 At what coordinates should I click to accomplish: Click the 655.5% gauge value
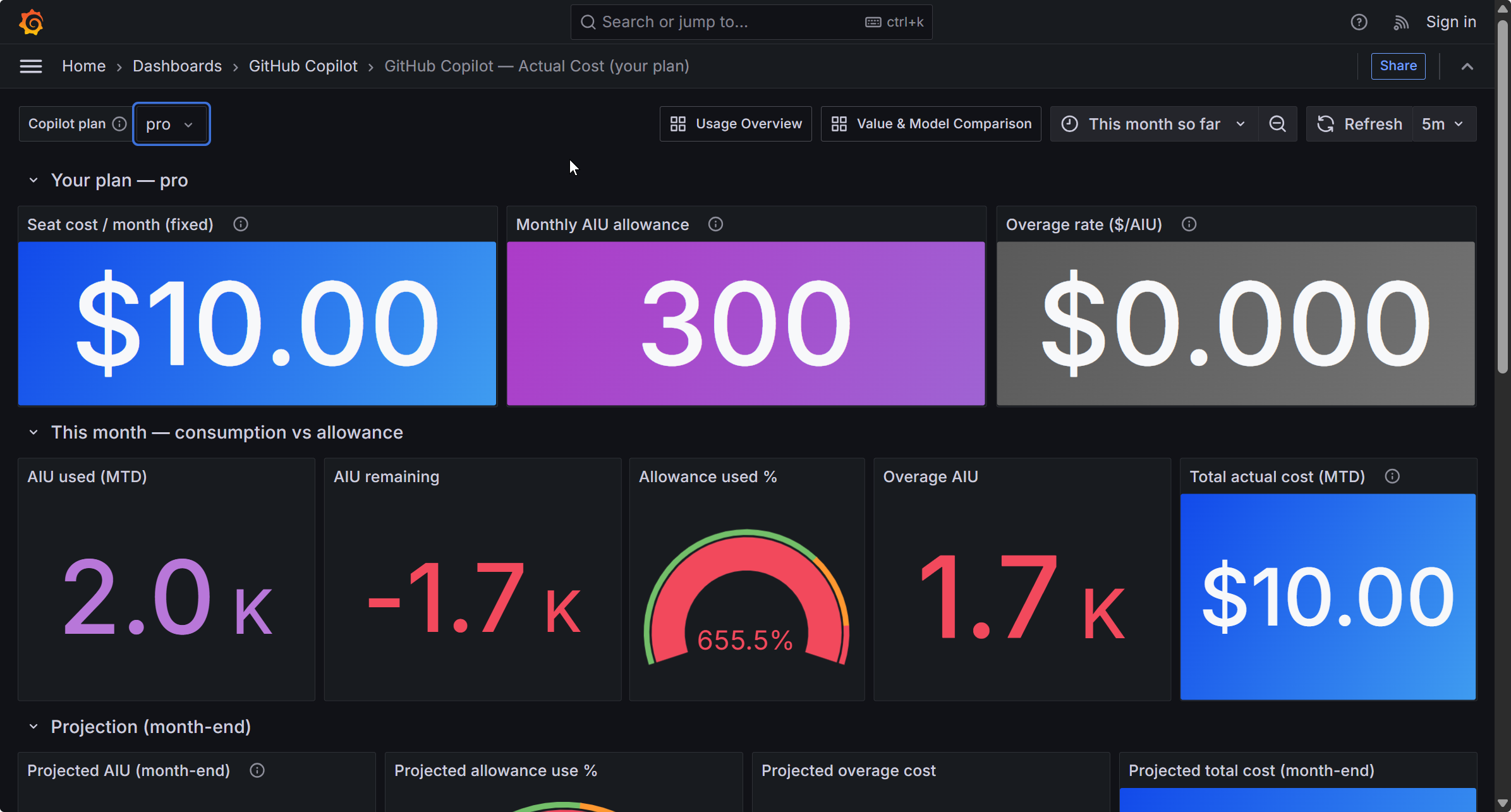[x=745, y=640]
